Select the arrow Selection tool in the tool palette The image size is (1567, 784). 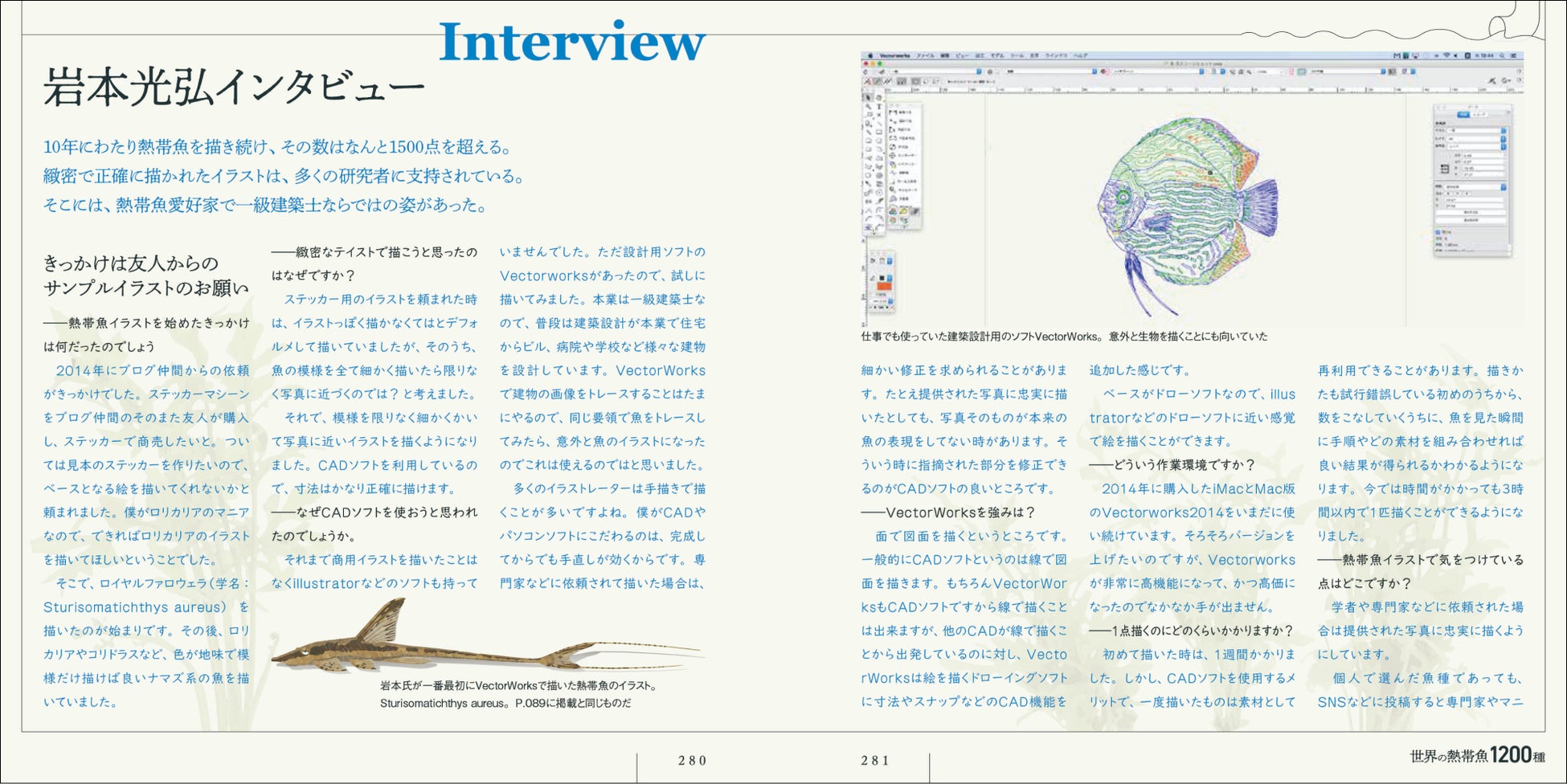pyautogui.click(x=868, y=98)
